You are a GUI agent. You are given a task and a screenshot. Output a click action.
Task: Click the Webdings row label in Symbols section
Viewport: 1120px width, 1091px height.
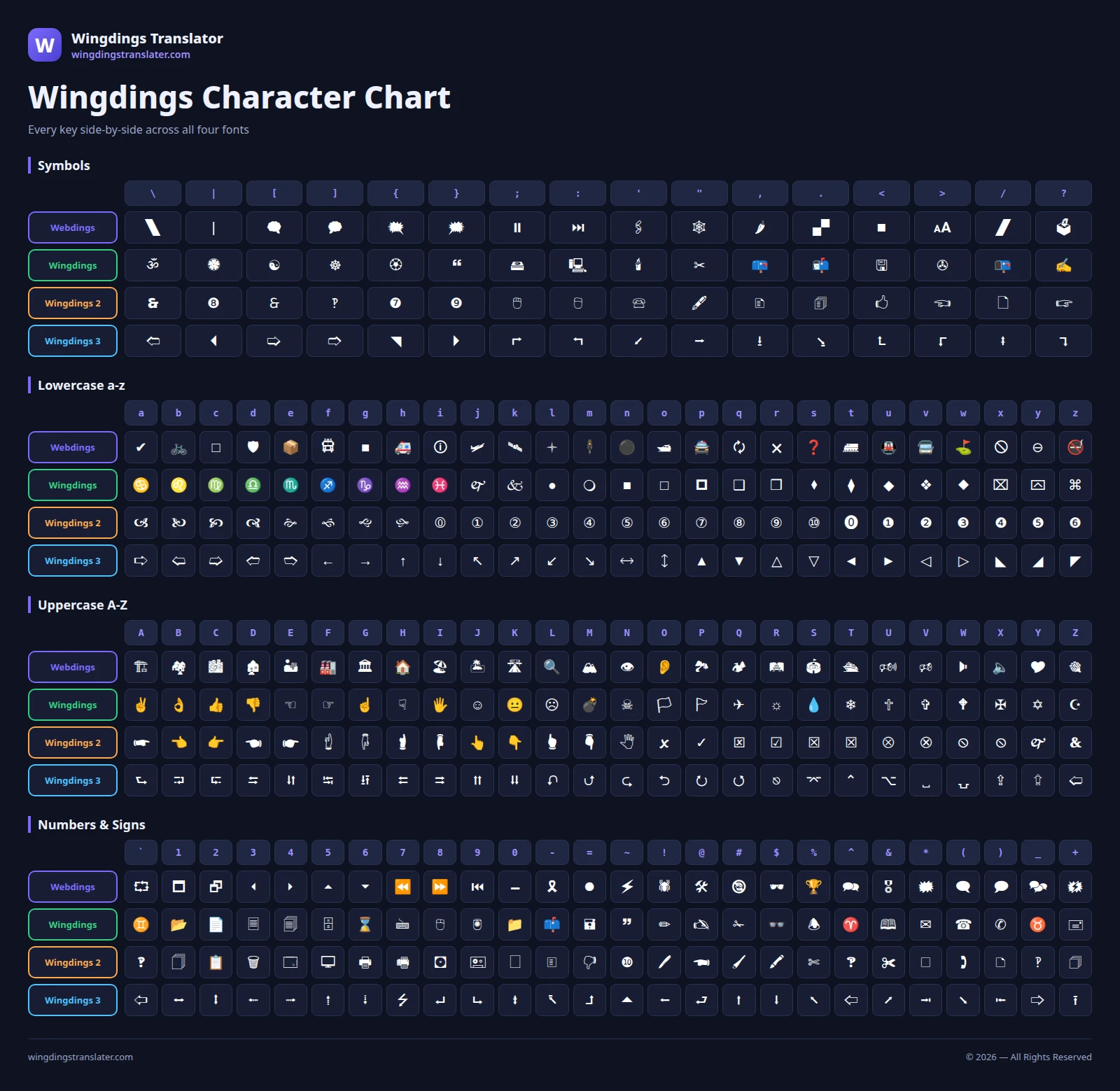click(x=73, y=228)
